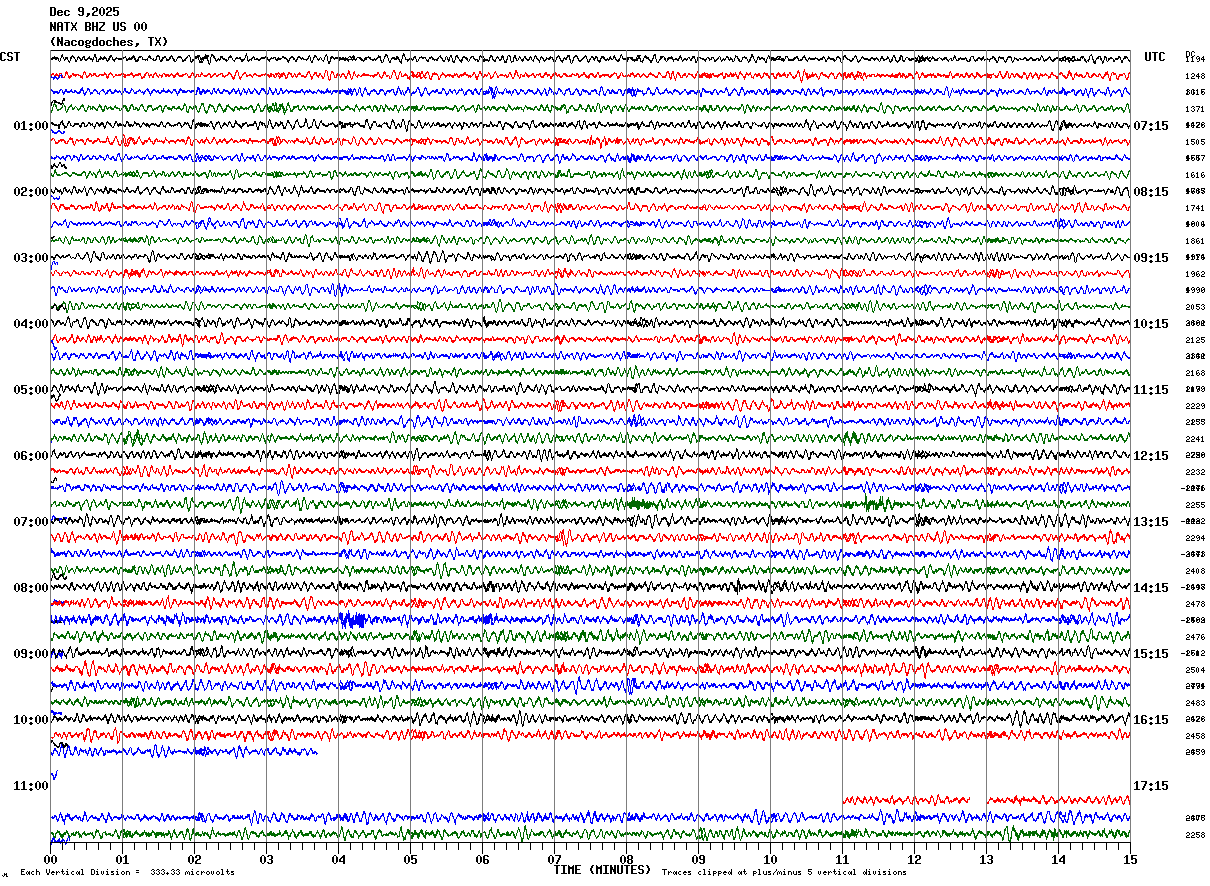1210x886 pixels.
Task: Select minute 15 on the bottom axis
Action: 1130,859
